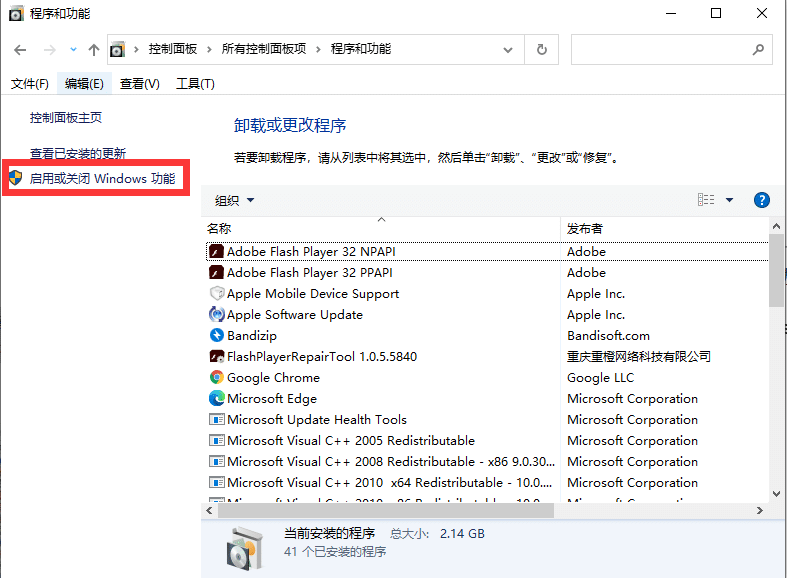Click the Google Chrome icon
Screen dimensions: 787x578
[216, 377]
